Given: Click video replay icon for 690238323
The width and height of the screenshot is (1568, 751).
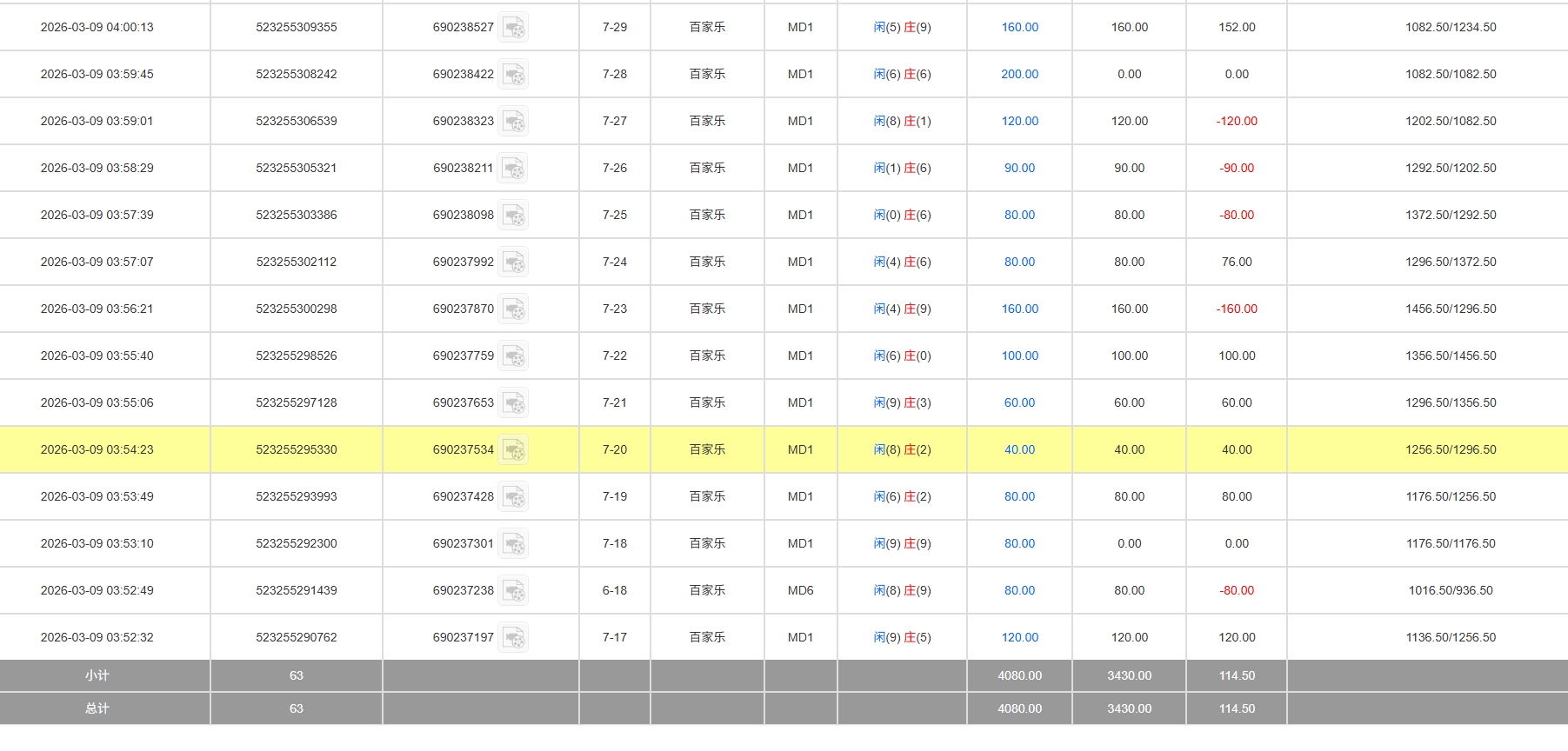Looking at the screenshot, I should click(514, 122).
